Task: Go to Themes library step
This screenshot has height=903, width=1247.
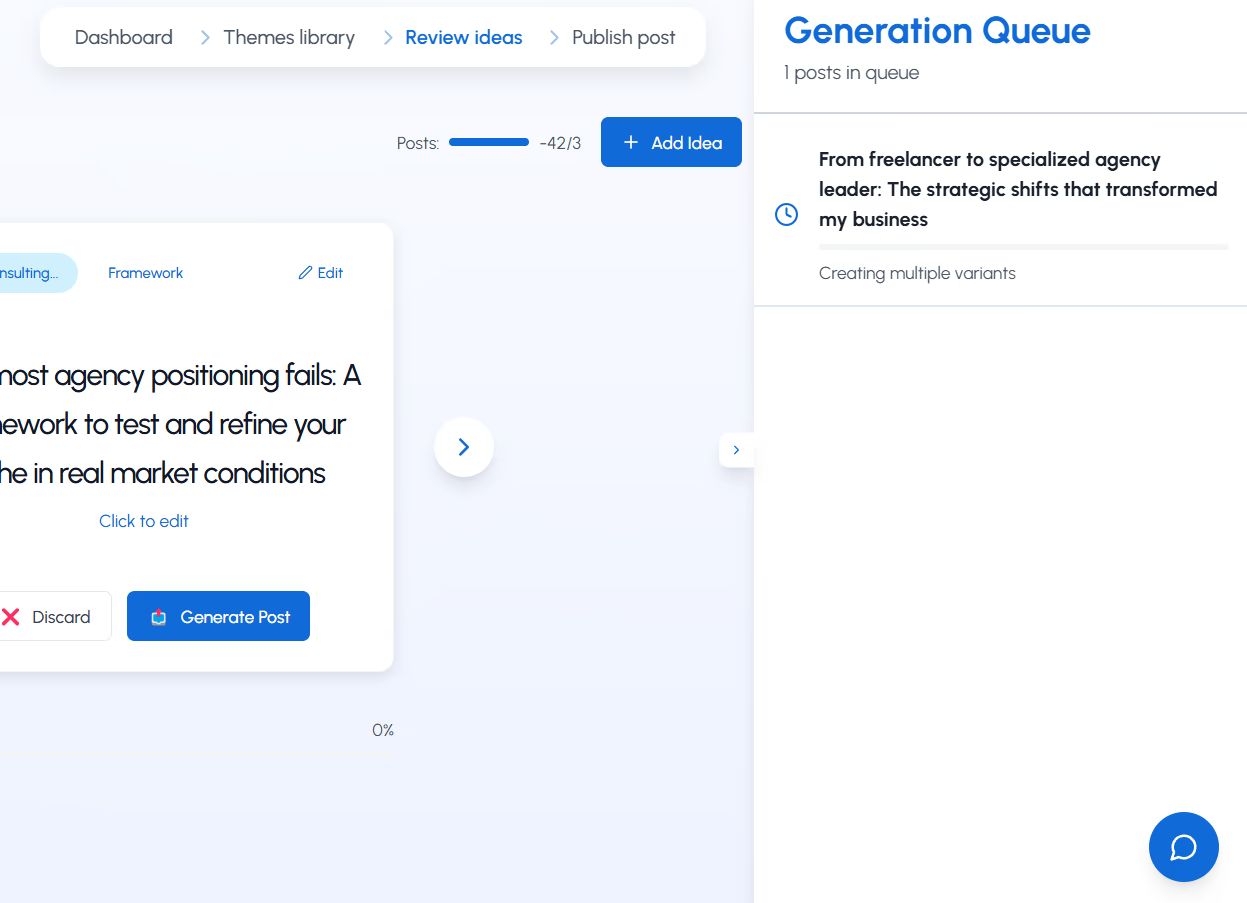Action: coord(289,38)
